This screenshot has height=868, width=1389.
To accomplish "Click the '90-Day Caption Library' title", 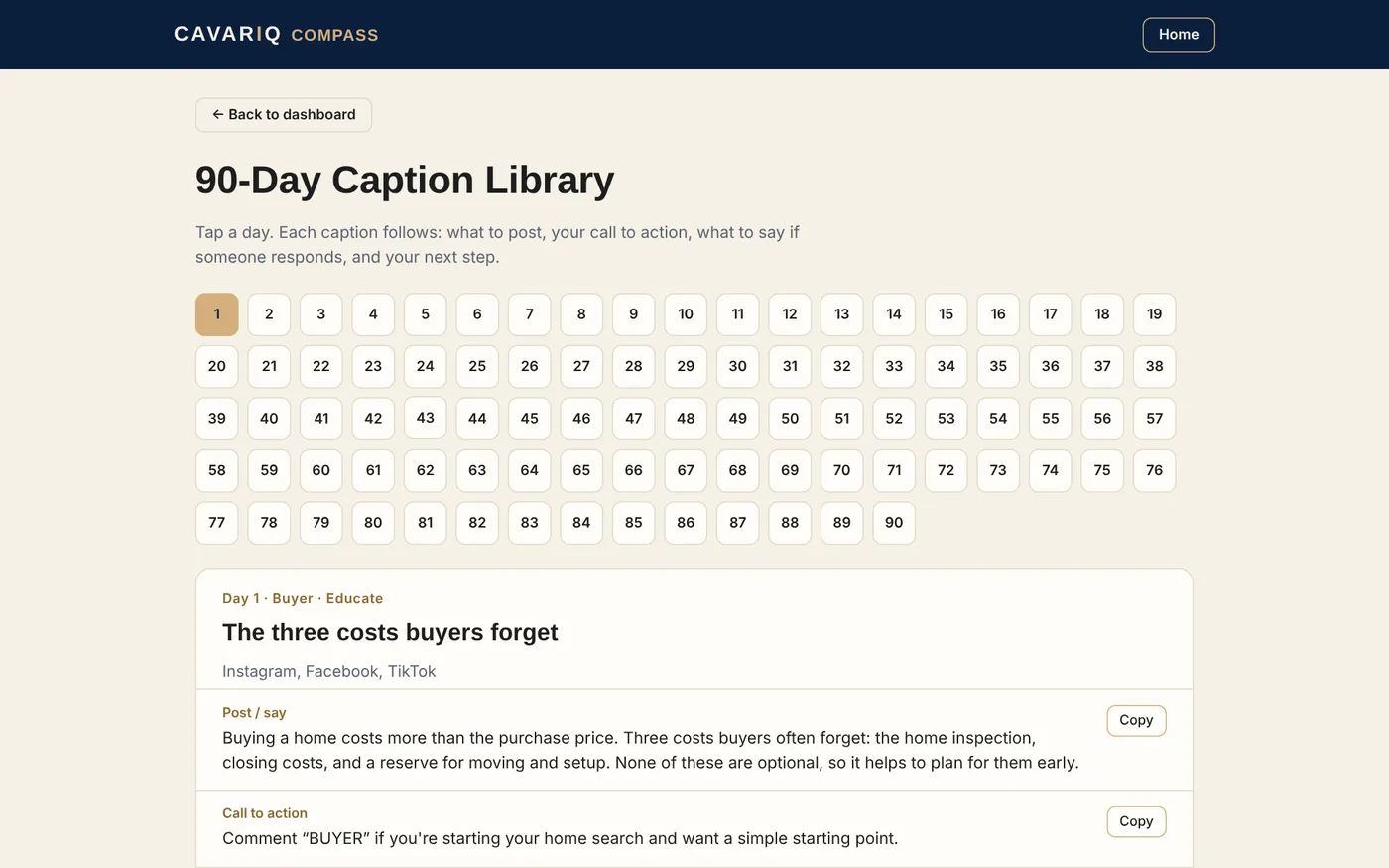I will [405, 181].
